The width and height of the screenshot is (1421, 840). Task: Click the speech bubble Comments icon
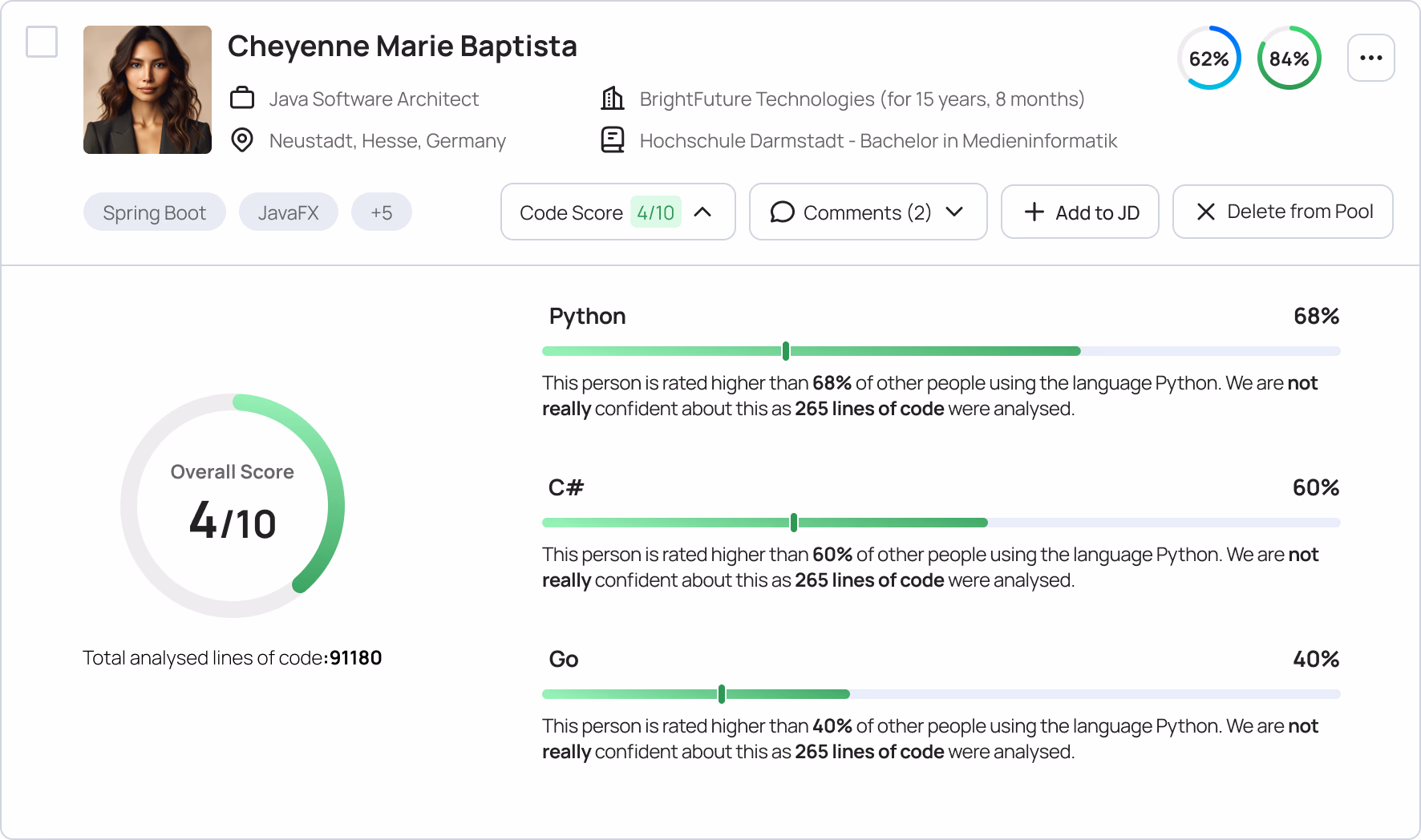click(782, 212)
